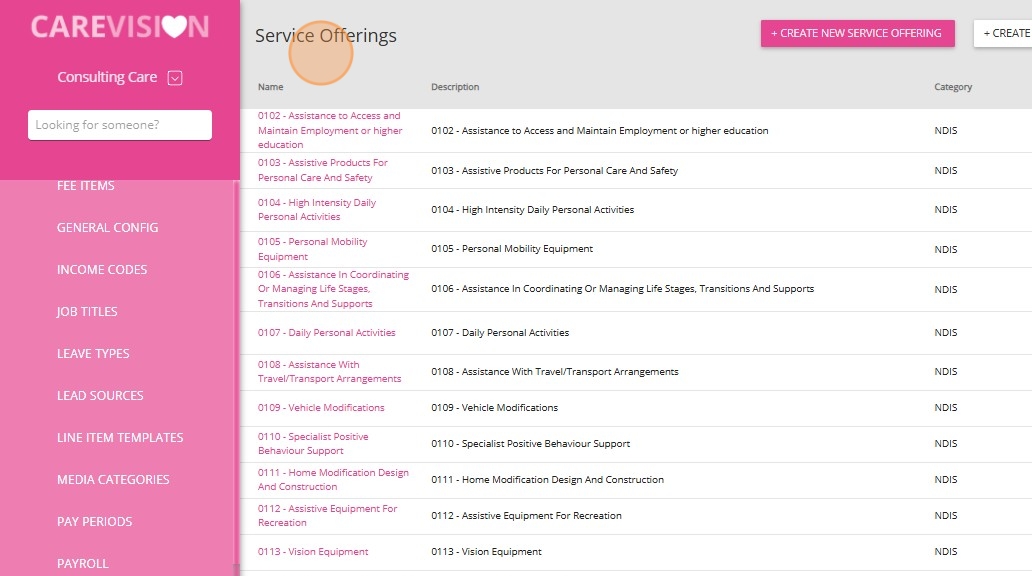Open 0113 Vision Equipment link
This screenshot has width=1032, height=576.
[313, 552]
